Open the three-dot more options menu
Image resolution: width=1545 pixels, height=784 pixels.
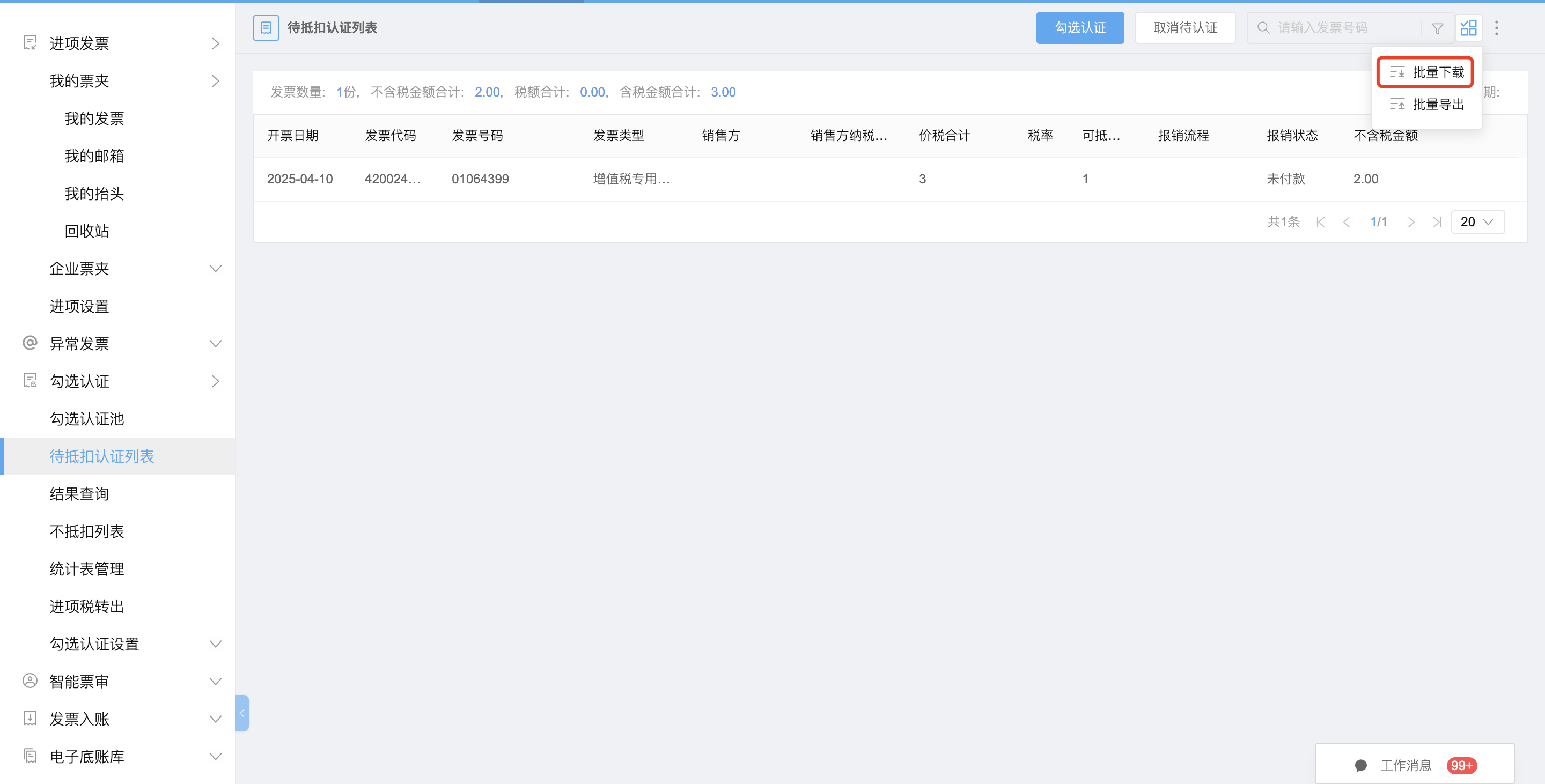(x=1496, y=27)
